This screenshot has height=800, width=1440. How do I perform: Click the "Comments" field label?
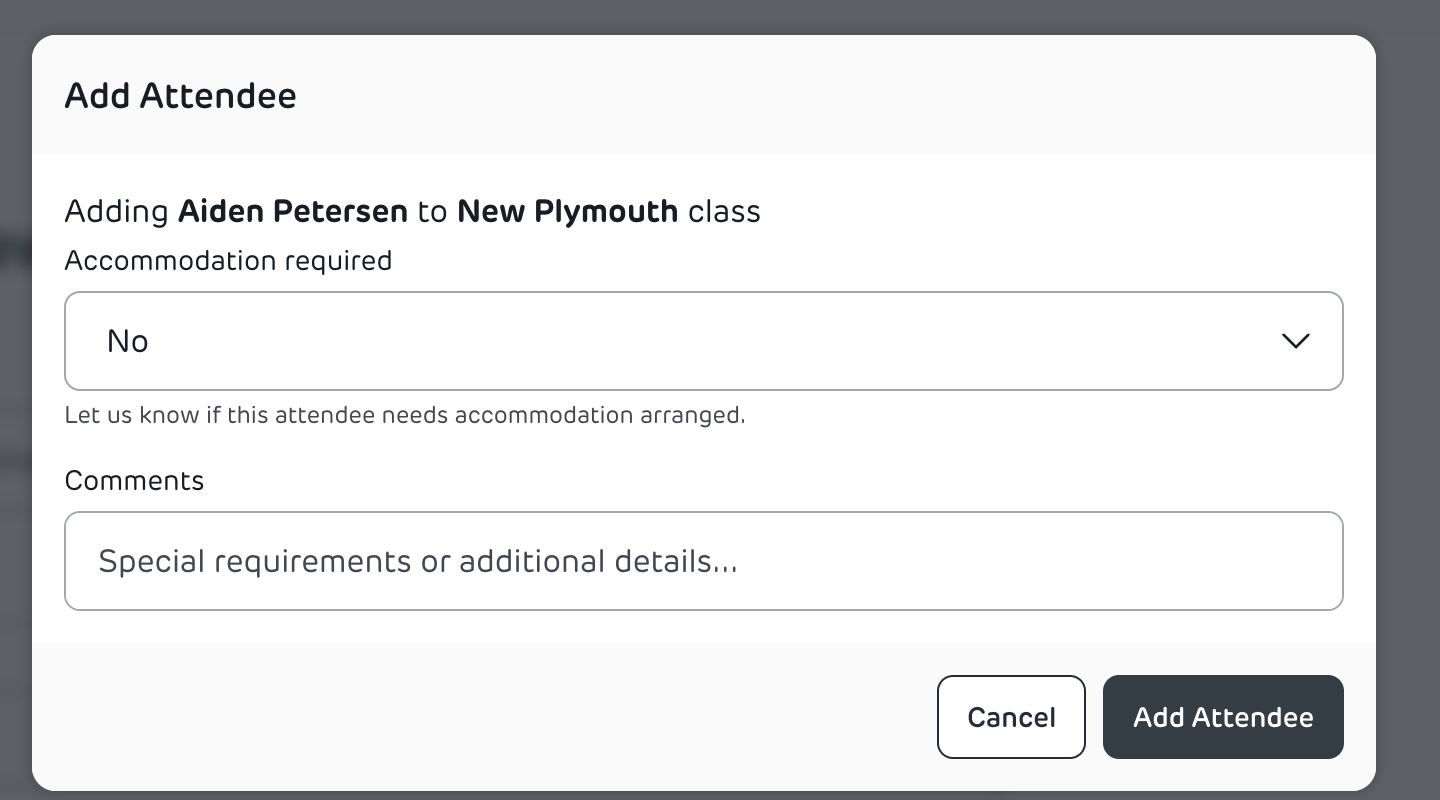[134, 481]
